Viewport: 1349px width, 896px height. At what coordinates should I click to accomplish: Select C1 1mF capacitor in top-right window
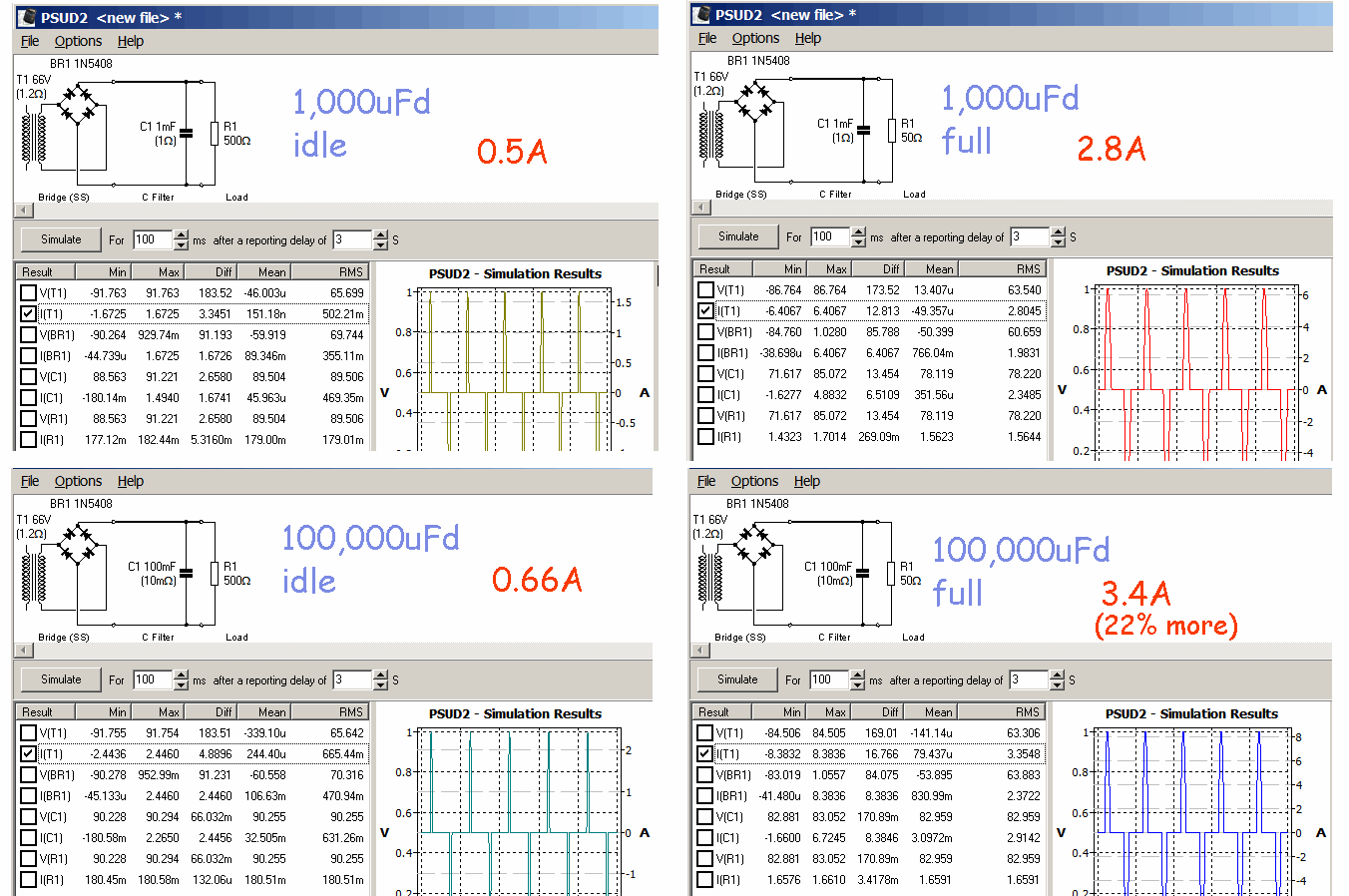(x=863, y=130)
